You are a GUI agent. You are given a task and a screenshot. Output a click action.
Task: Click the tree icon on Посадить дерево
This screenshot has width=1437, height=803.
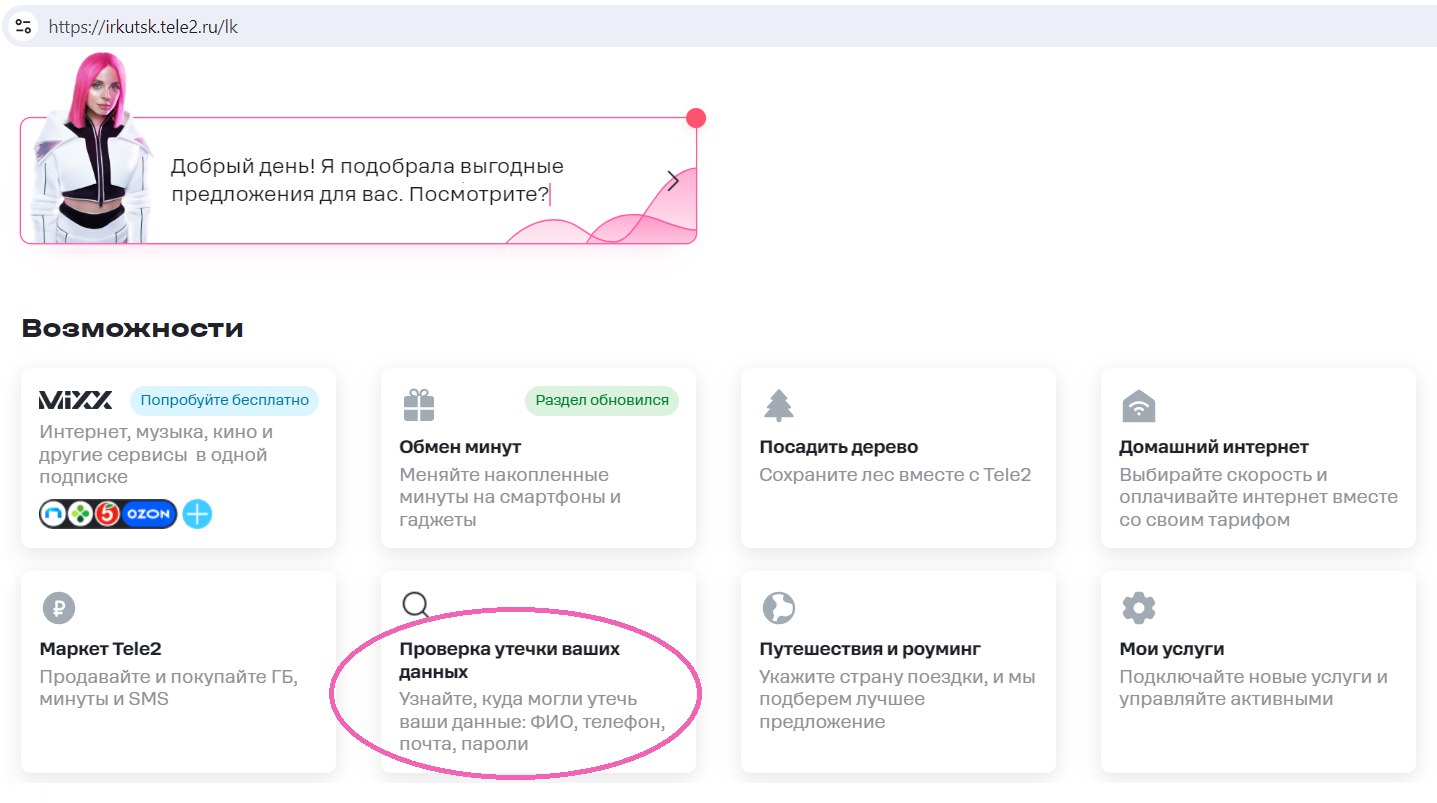coord(778,405)
